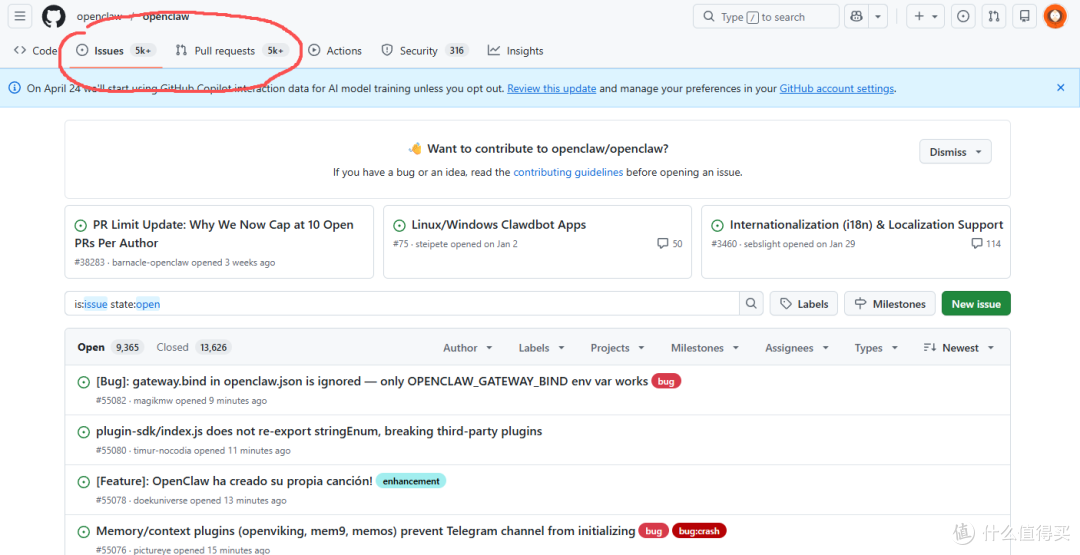Open the Insights tab
Image resolution: width=1080 pixels, height=555 pixels.
pyautogui.click(x=515, y=50)
